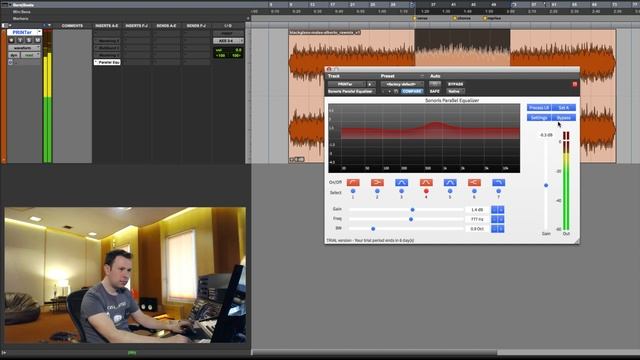Image resolution: width=640 pixels, height=360 pixels.
Task: Open the track output path selector
Action: [228, 41]
